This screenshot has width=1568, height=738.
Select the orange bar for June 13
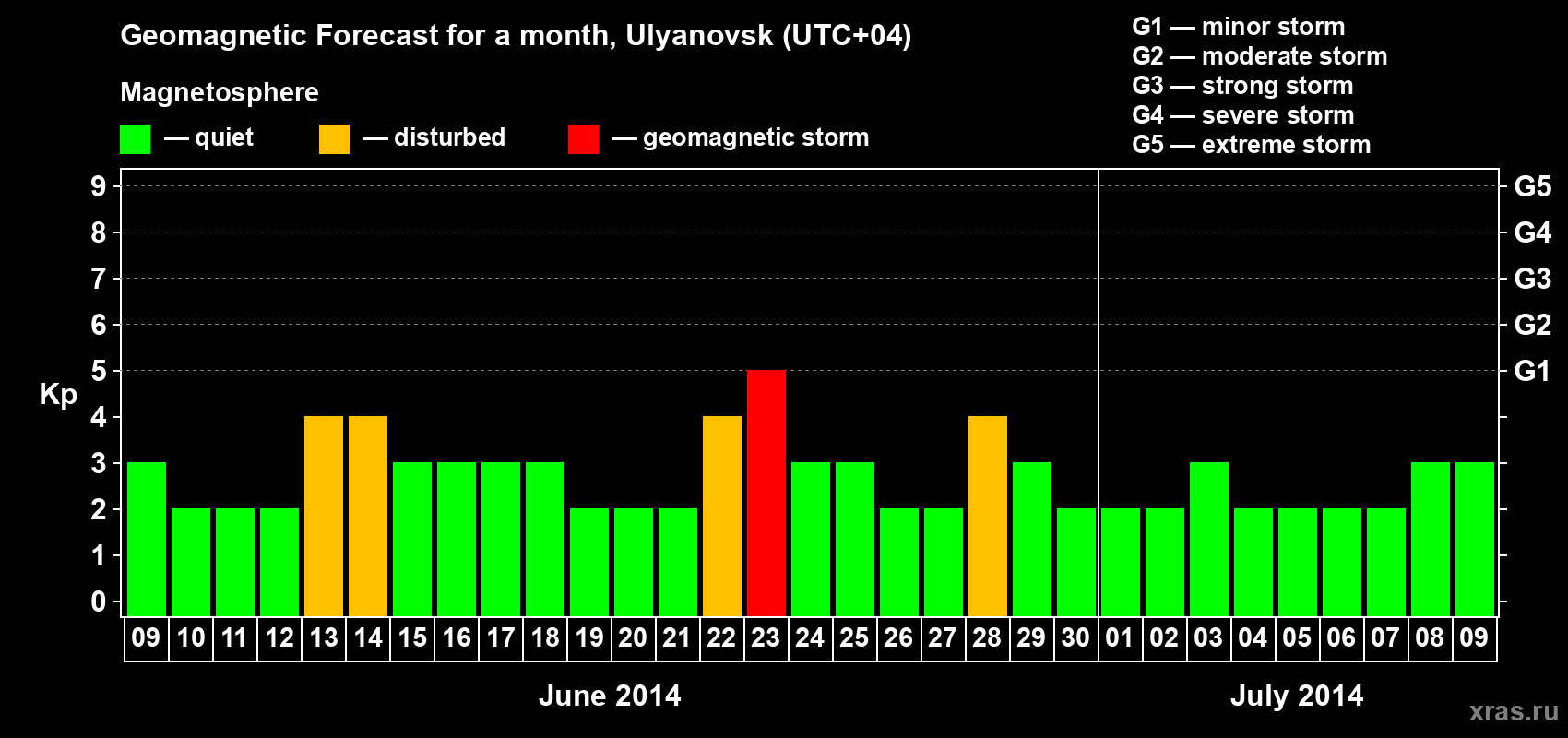tap(324, 516)
